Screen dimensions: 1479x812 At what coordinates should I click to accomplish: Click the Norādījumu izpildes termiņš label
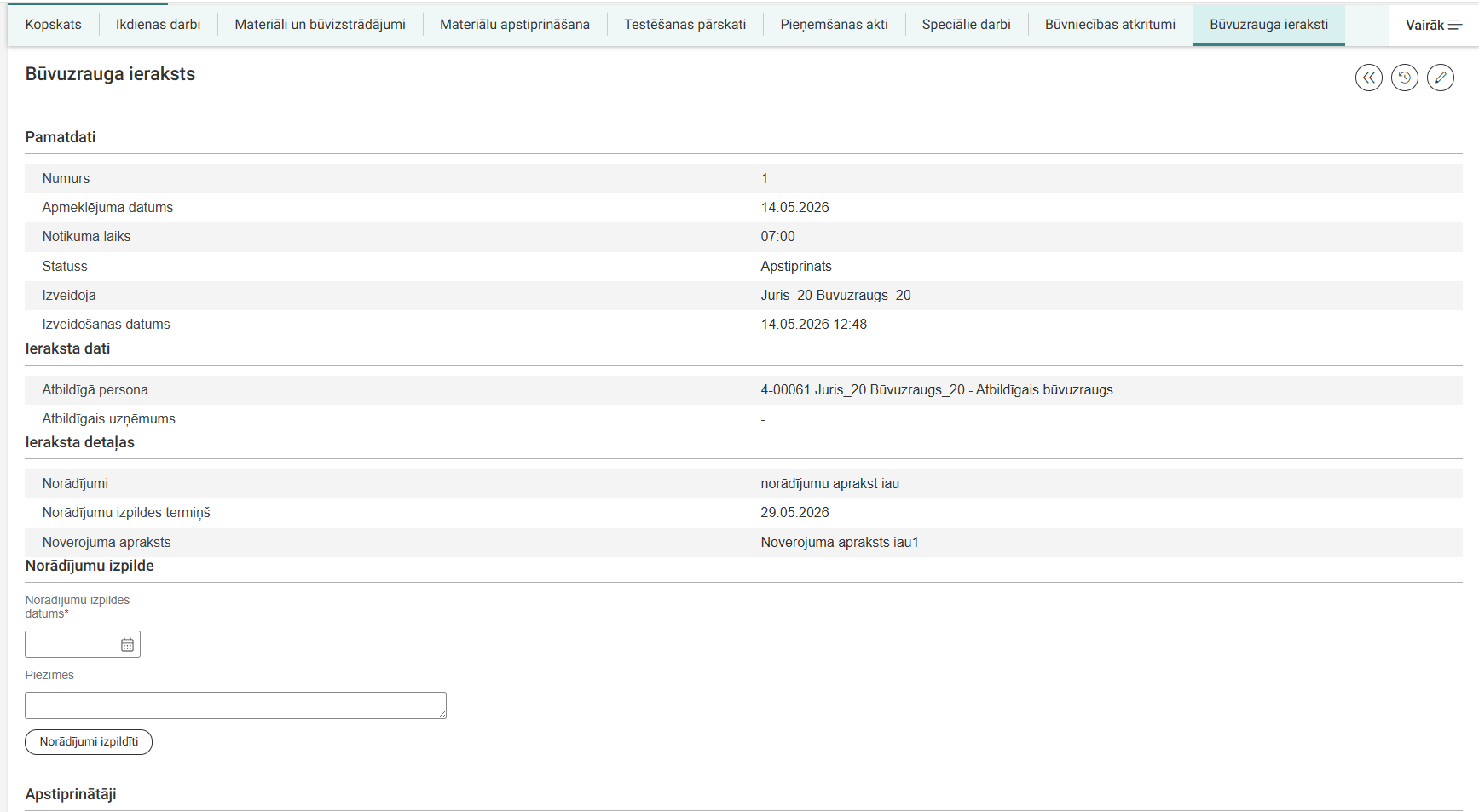126,513
